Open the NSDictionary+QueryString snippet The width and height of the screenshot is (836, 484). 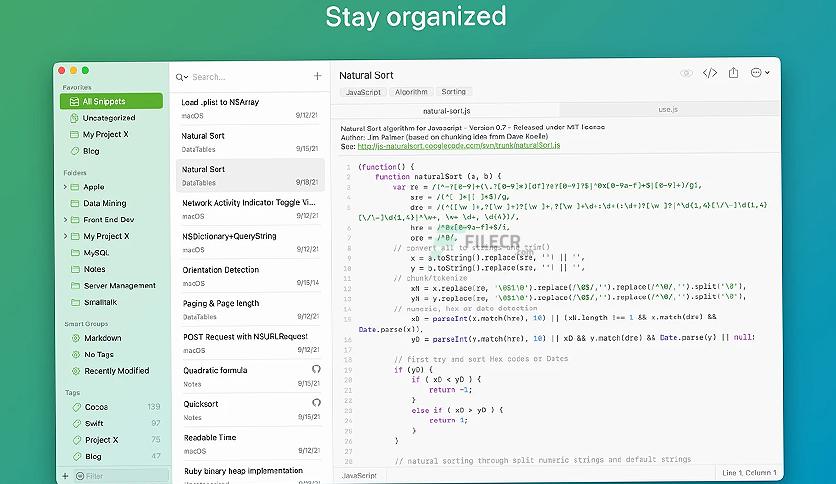click(x=250, y=243)
